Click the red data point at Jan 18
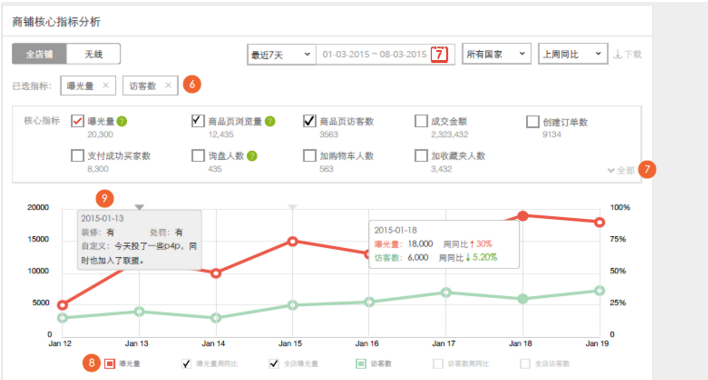 (x=523, y=216)
